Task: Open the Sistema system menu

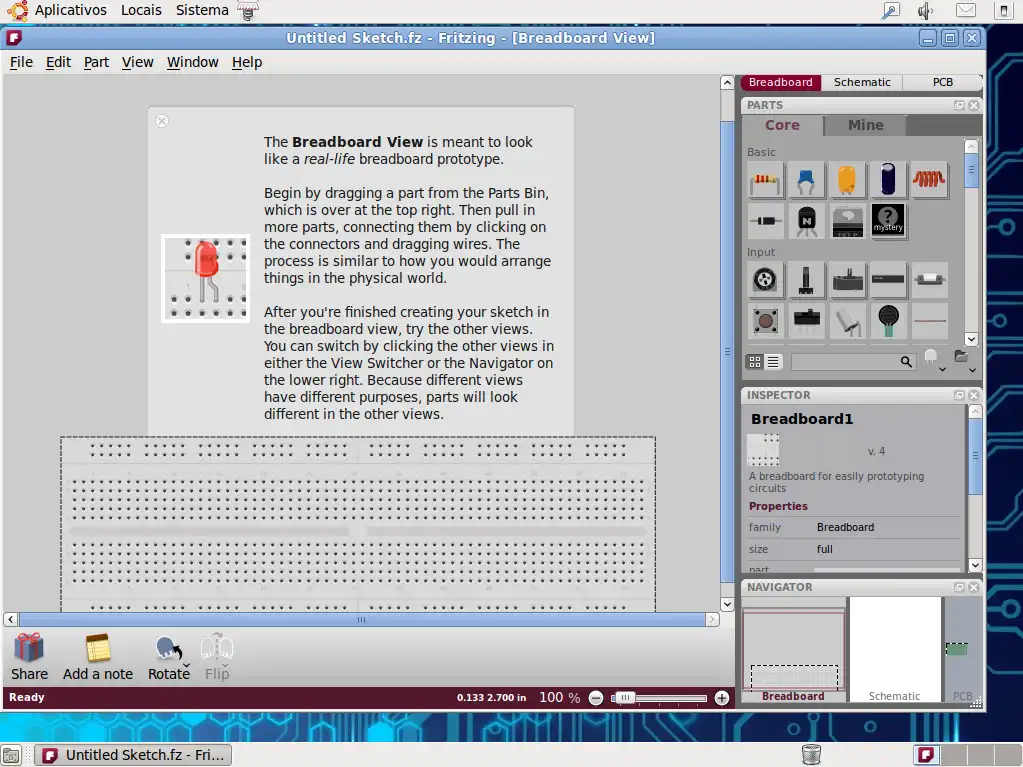Action: pyautogui.click(x=202, y=10)
